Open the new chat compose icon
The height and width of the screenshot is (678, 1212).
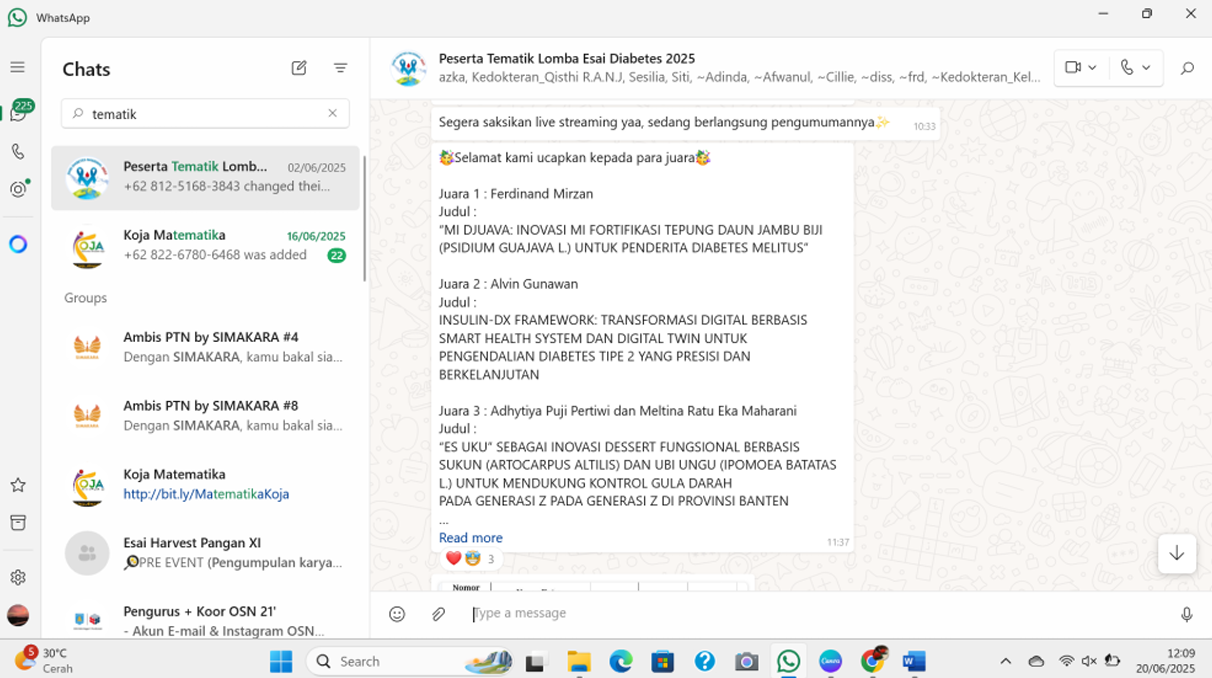299,68
